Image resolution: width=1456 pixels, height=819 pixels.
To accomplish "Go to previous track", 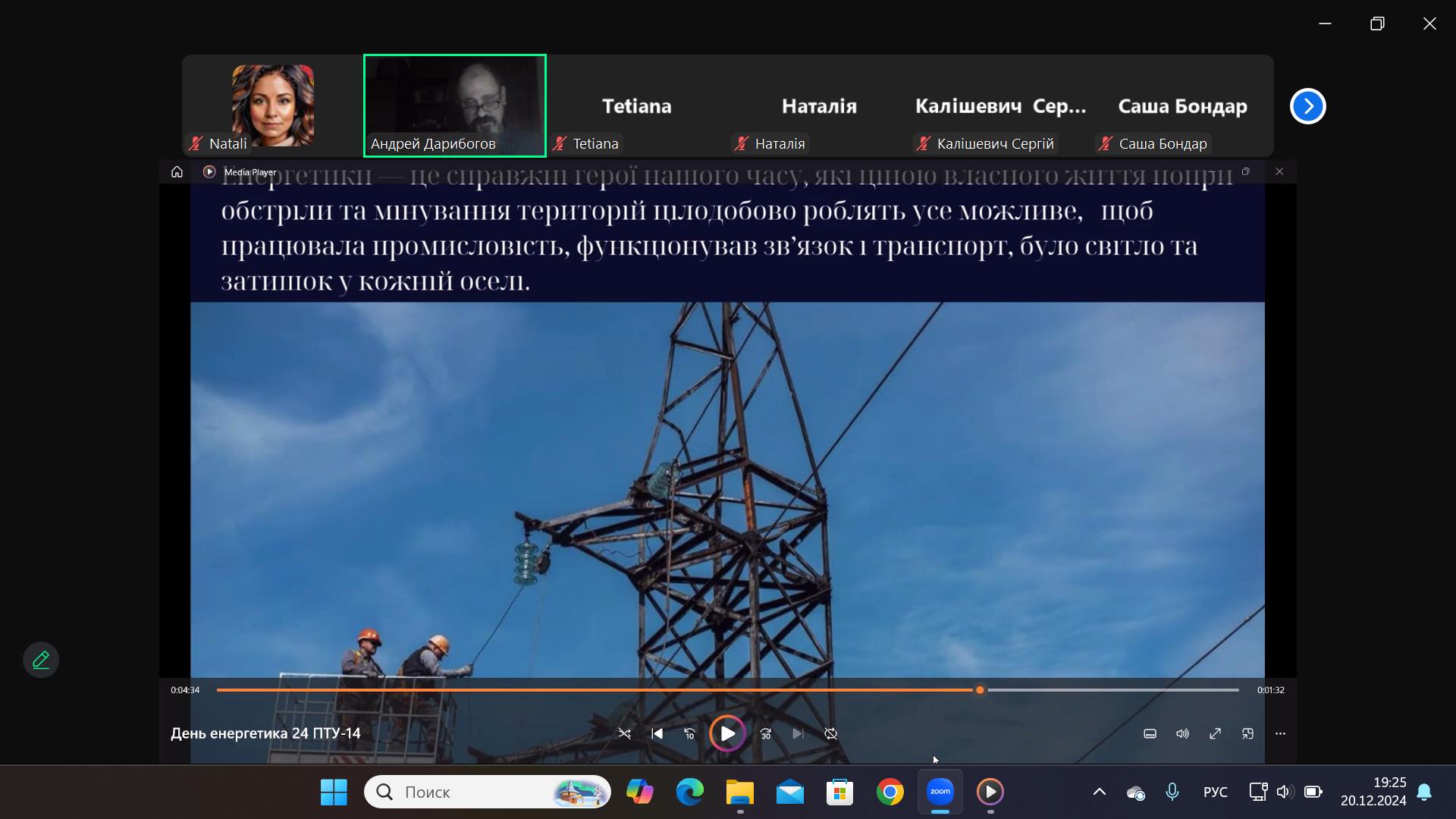I will 657,733.
